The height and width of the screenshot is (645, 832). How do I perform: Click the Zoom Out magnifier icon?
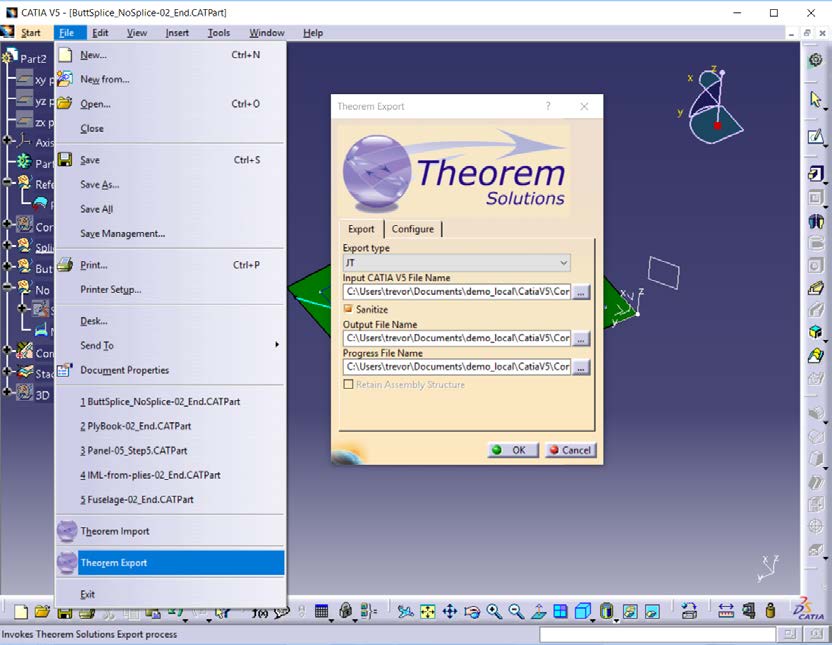point(516,612)
